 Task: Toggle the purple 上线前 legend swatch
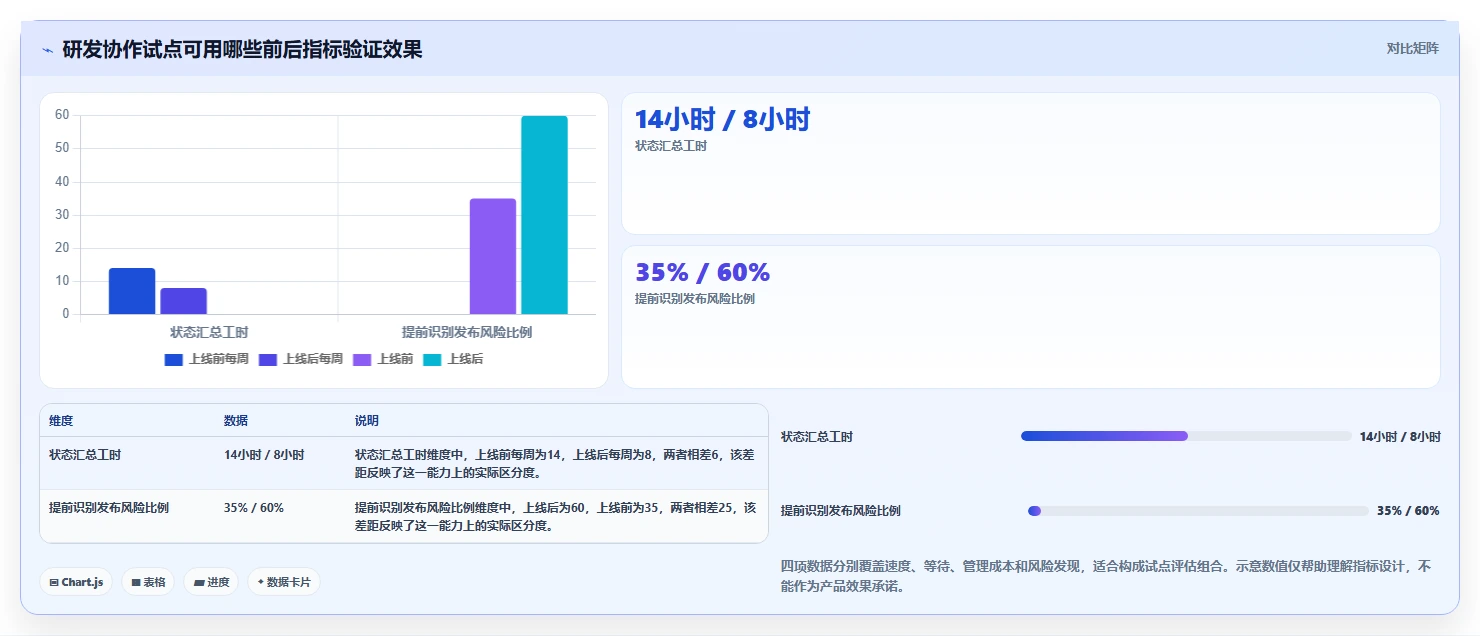point(362,359)
